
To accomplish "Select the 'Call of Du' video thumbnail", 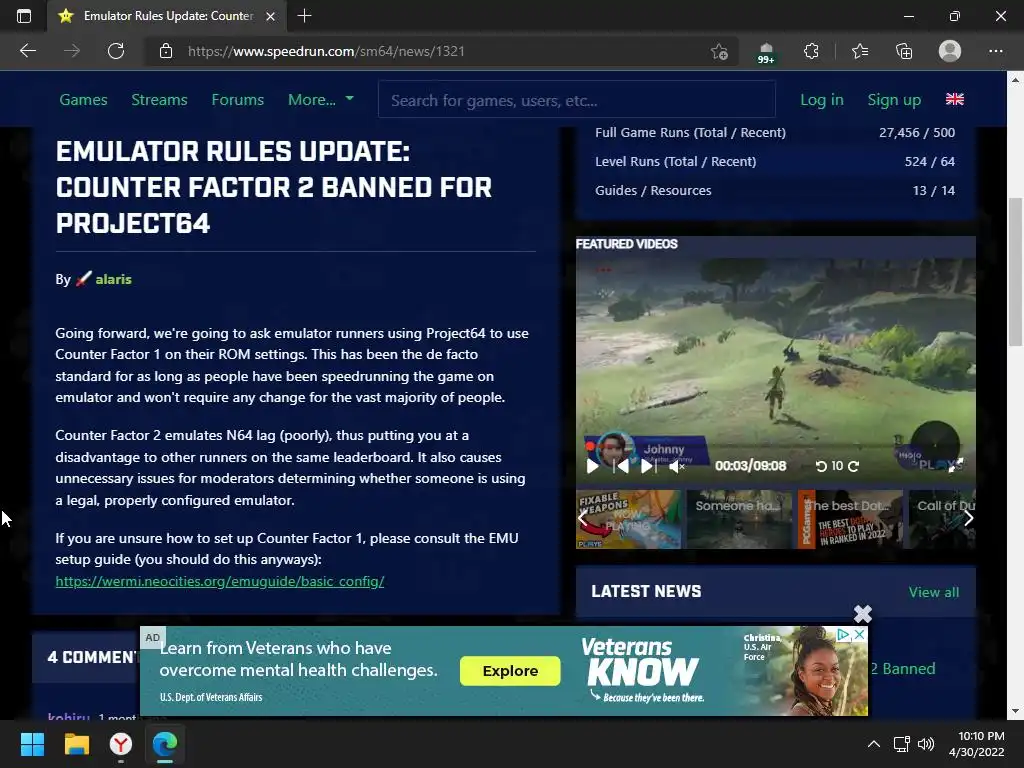I will tap(942, 519).
